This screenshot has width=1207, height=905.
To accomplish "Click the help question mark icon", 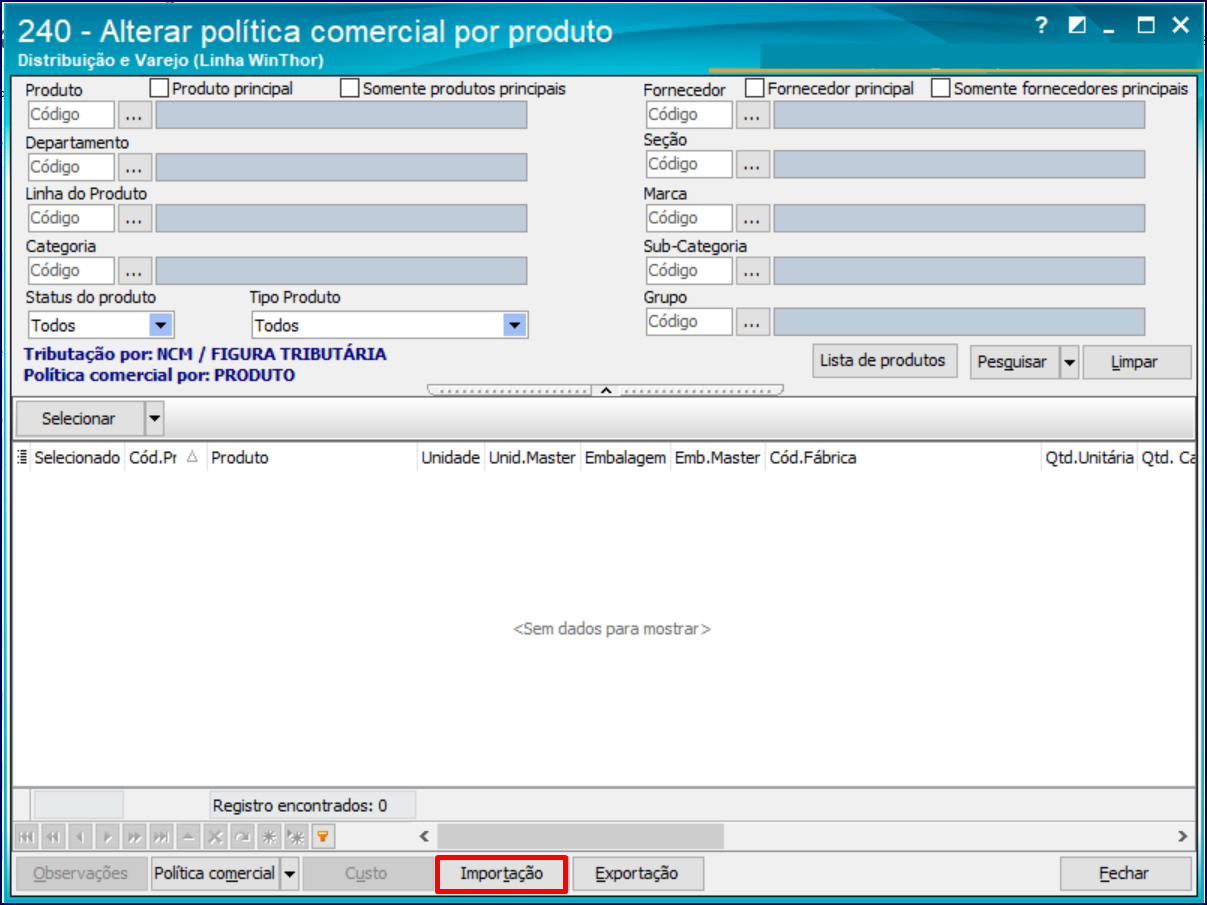I will (1041, 26).
